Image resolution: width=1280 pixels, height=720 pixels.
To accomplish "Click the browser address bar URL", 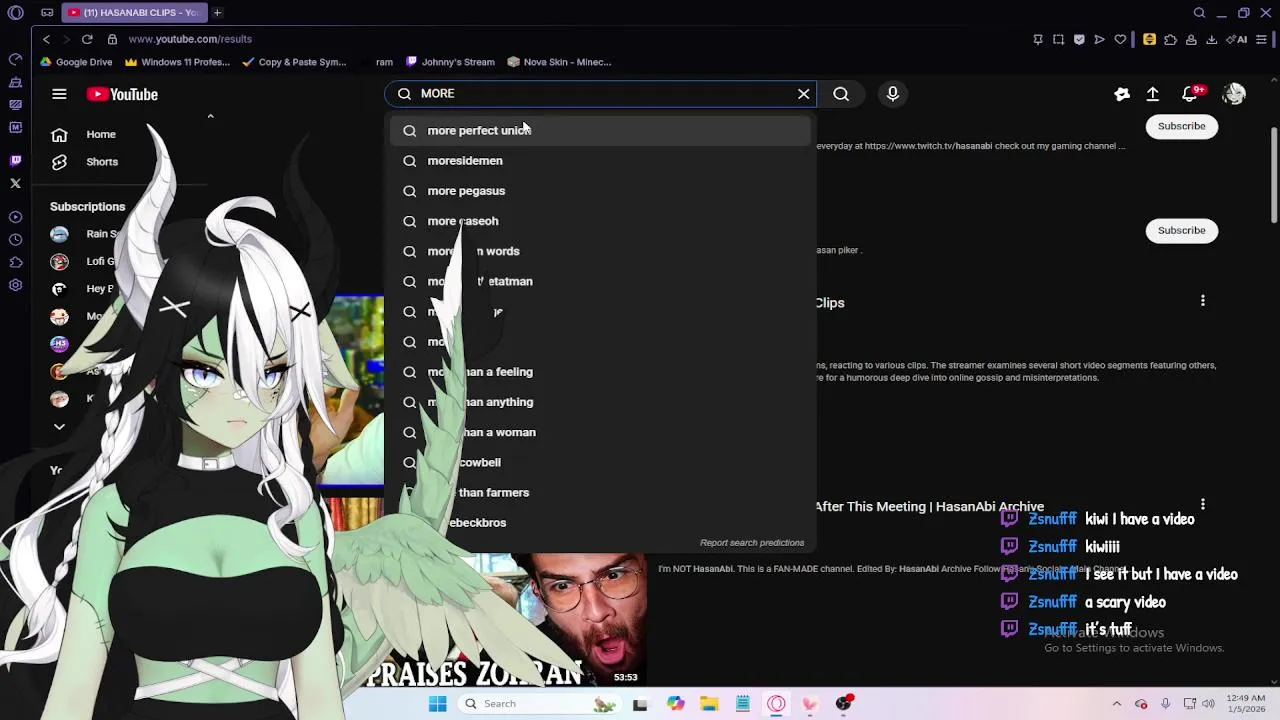I will pyautogui.click(x=190, y=39).
